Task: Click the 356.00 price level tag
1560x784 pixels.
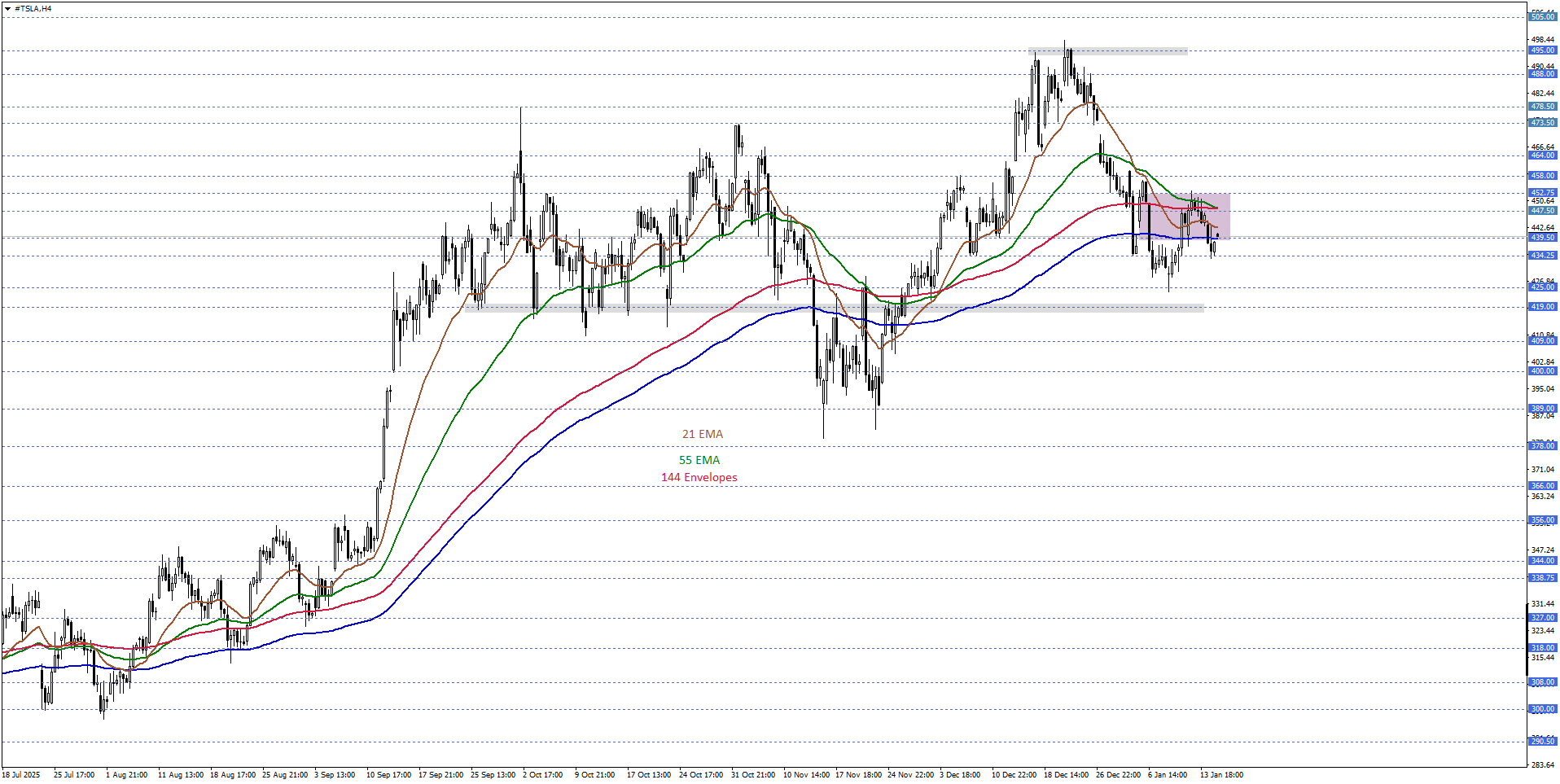Action: pyautogui.click(x=1542, y=520)
